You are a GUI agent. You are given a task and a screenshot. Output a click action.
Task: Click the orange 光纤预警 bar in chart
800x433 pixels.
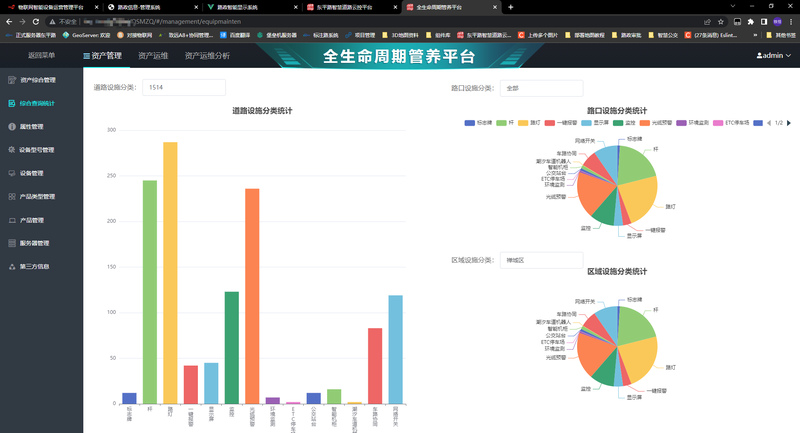[x=252, y=296]
